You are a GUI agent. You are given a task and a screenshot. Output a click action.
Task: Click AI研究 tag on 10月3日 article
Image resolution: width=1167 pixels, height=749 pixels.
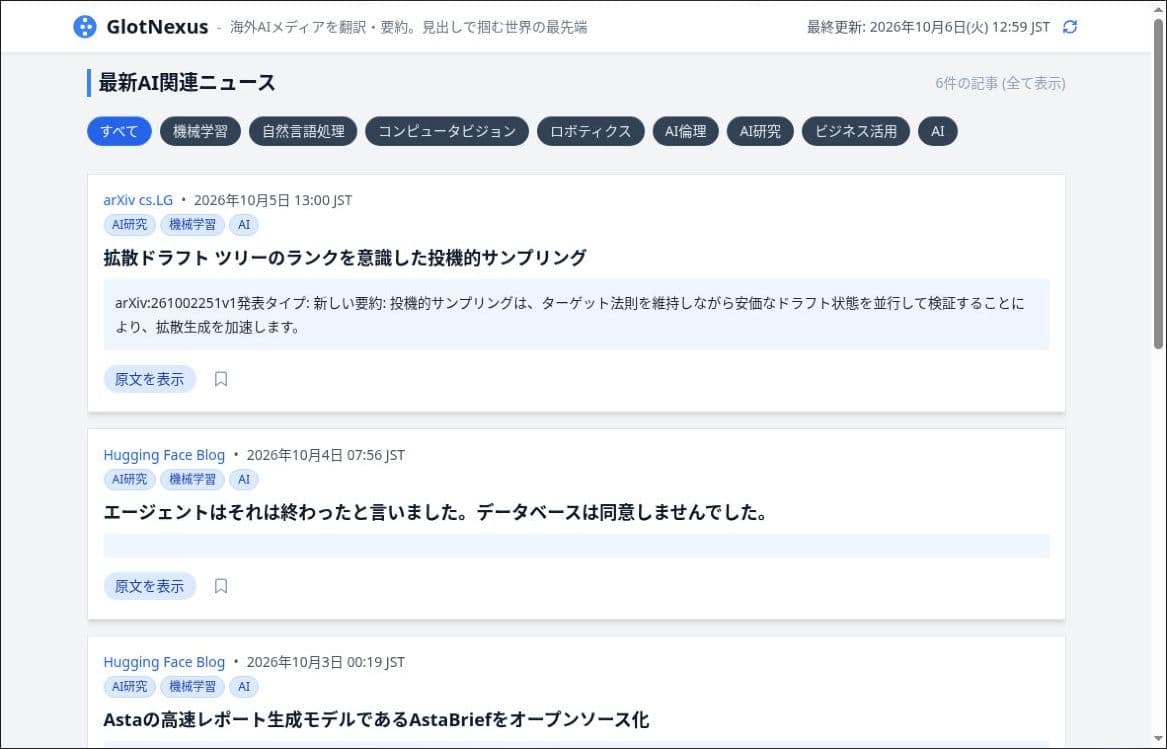(130, 686)
